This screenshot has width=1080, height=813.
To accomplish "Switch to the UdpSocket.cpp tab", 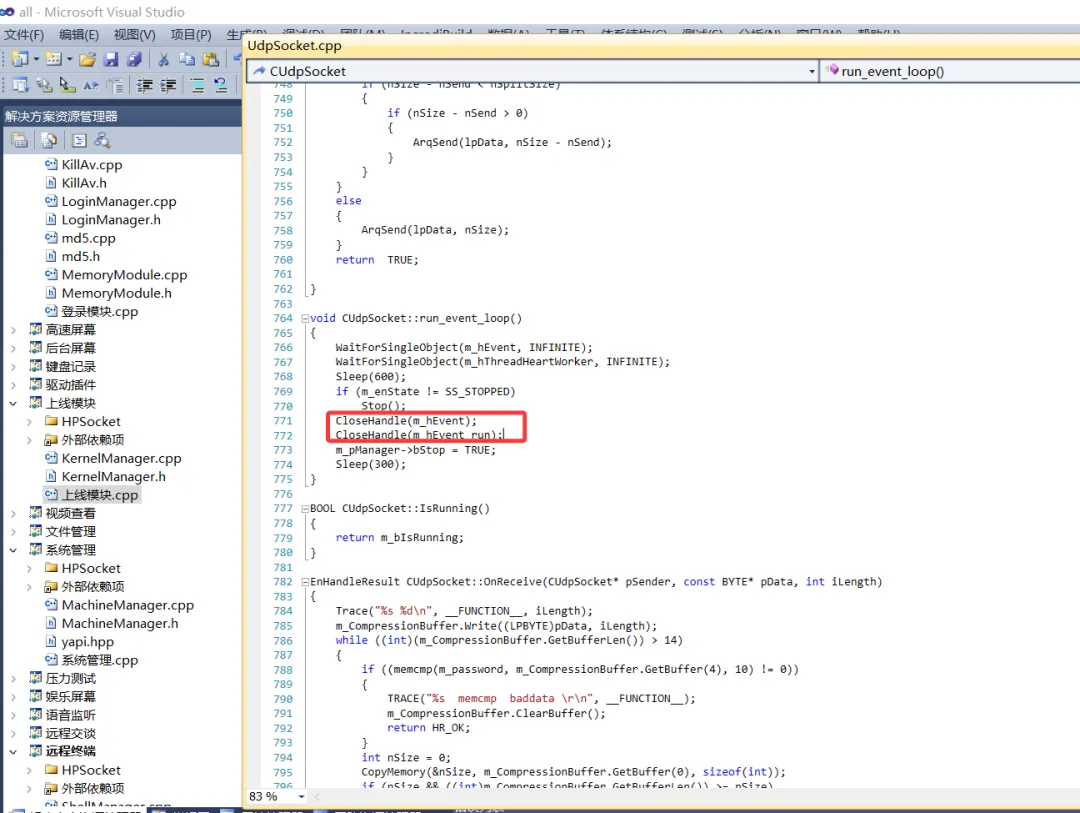I will (x=294, y=45).
